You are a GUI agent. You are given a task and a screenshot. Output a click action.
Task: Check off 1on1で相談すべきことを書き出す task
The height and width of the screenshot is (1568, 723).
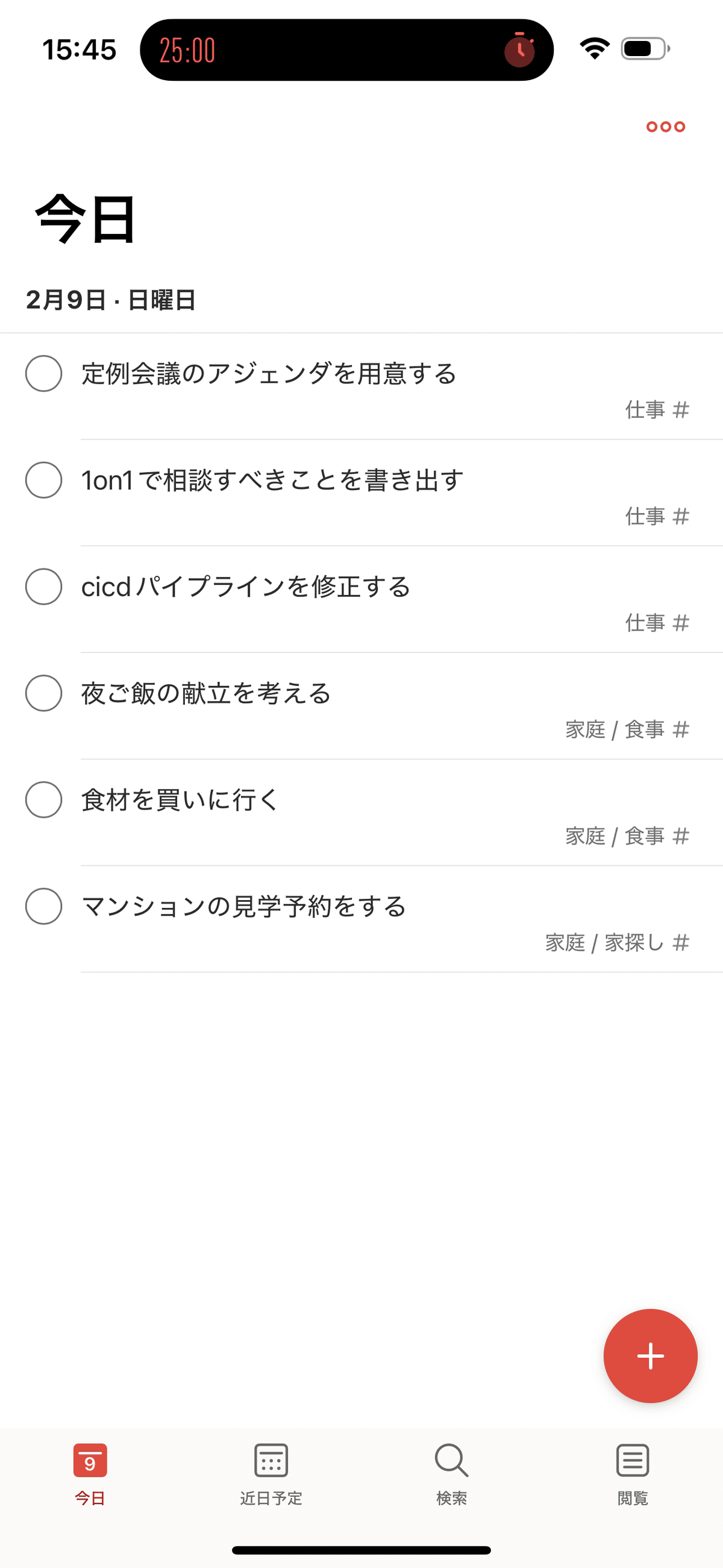[x=44, y=480]
